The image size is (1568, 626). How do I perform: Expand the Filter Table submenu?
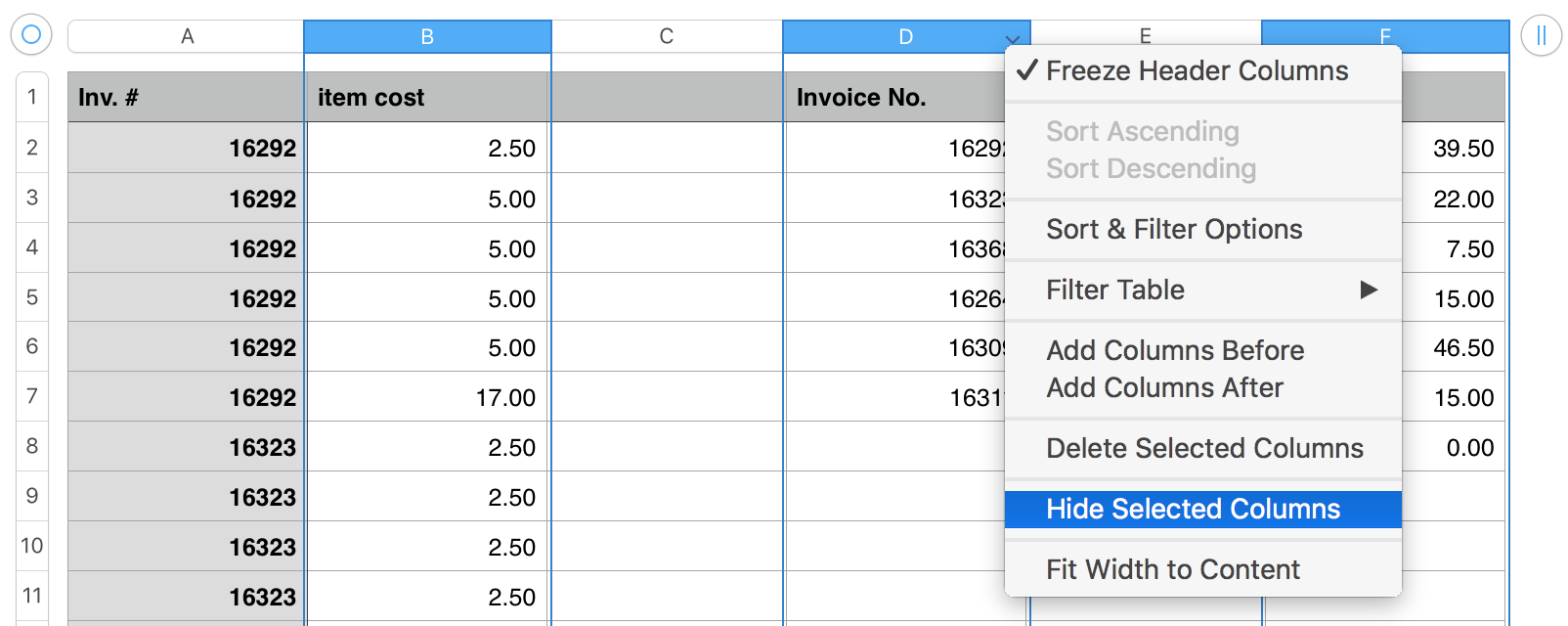click(x=1202, y=290)
